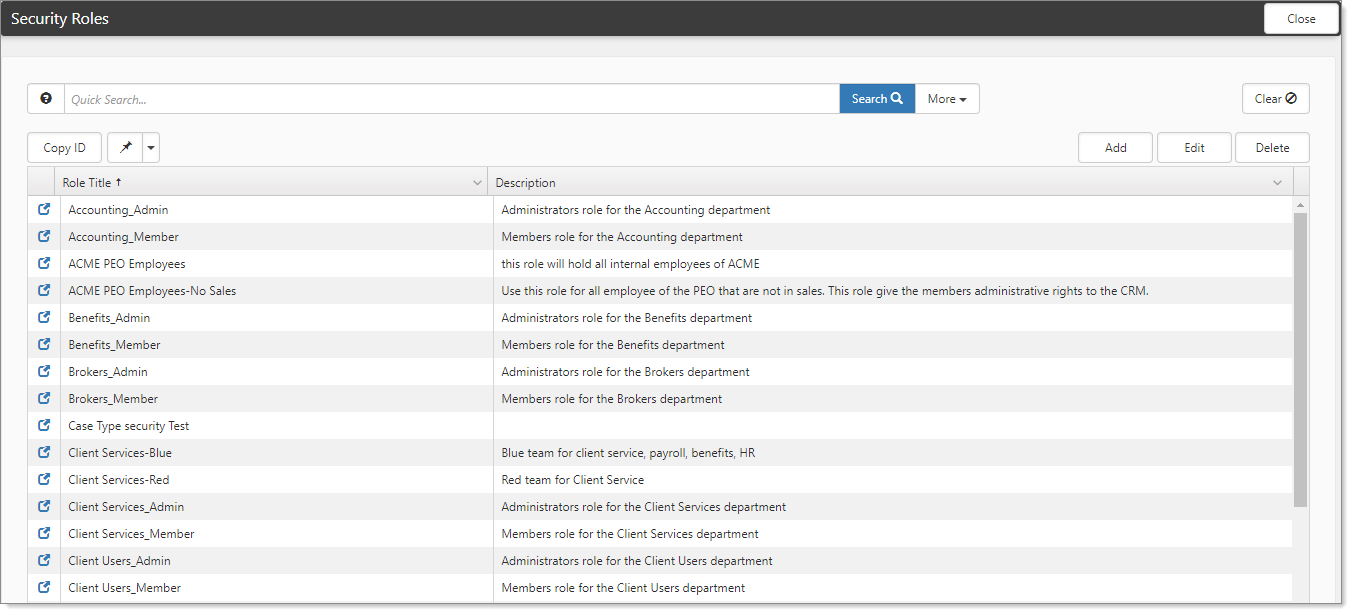This screenshot has width=1352, height=614.
Task: Open the More search options dropdown
Action: (x=946, y=99)
